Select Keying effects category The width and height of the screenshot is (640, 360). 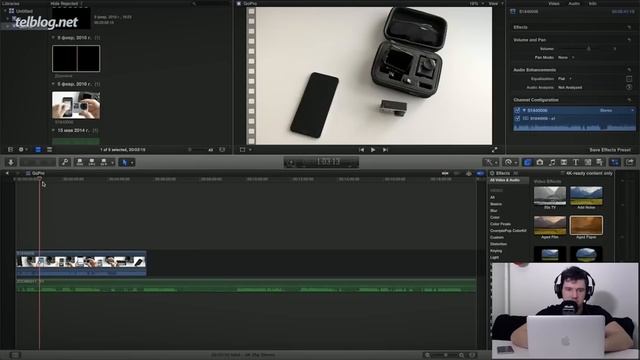point(496,251)
